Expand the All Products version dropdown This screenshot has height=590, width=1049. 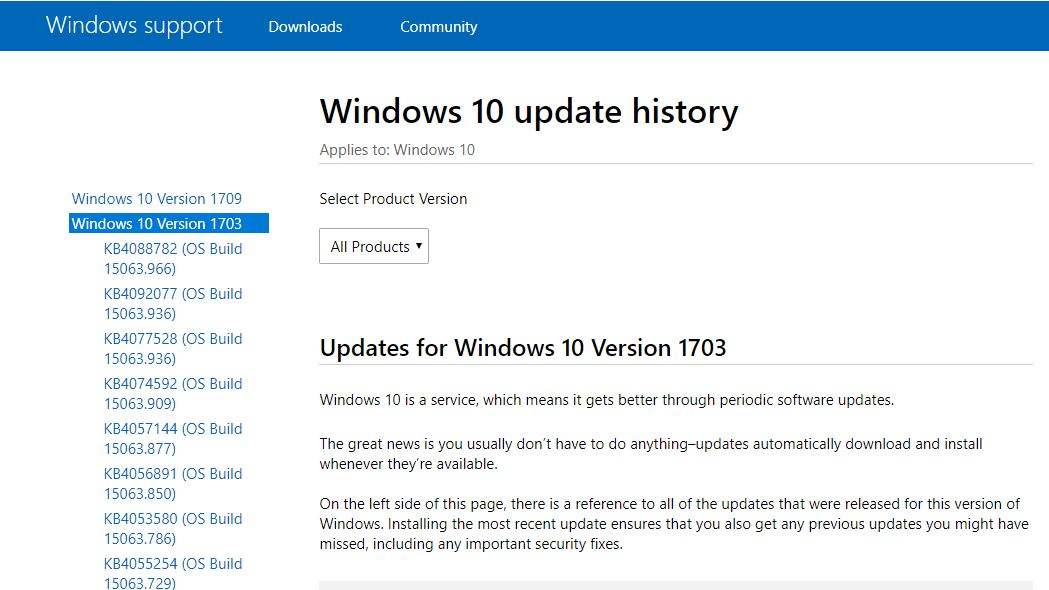pos(374,246)
